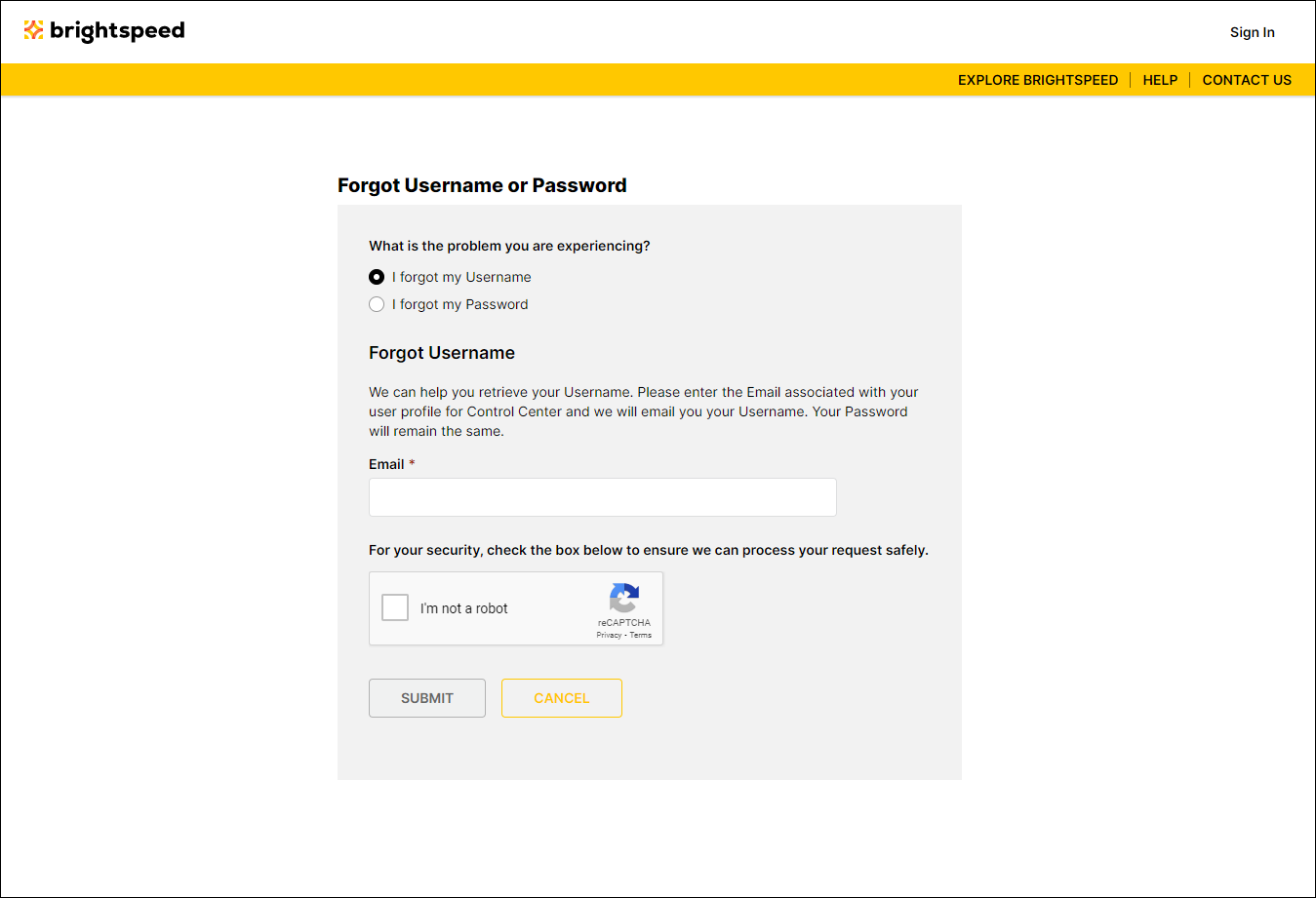Focus the Email input field

pos(603,497)
